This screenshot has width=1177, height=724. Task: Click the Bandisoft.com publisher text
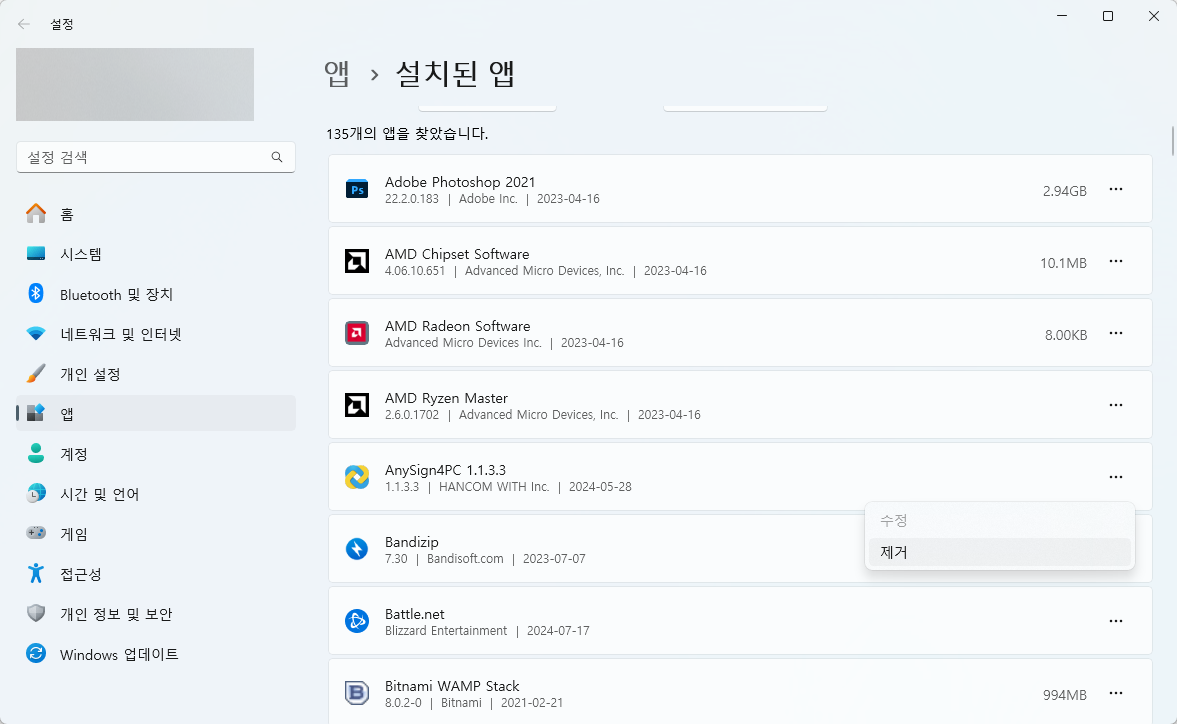click(465, 559)
